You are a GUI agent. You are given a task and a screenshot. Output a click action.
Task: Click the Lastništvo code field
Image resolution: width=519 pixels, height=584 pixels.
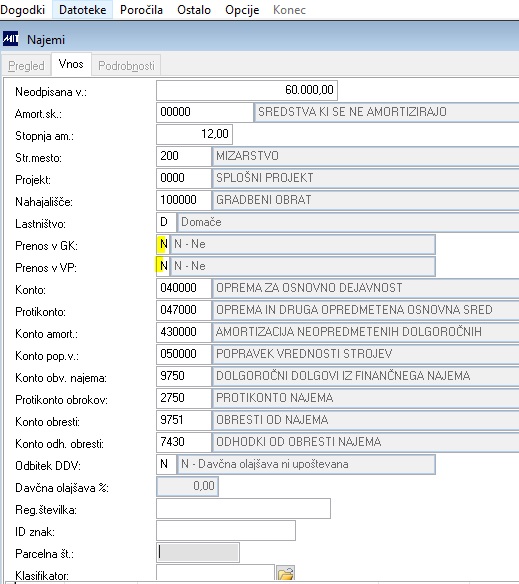[x=166, y=222]
